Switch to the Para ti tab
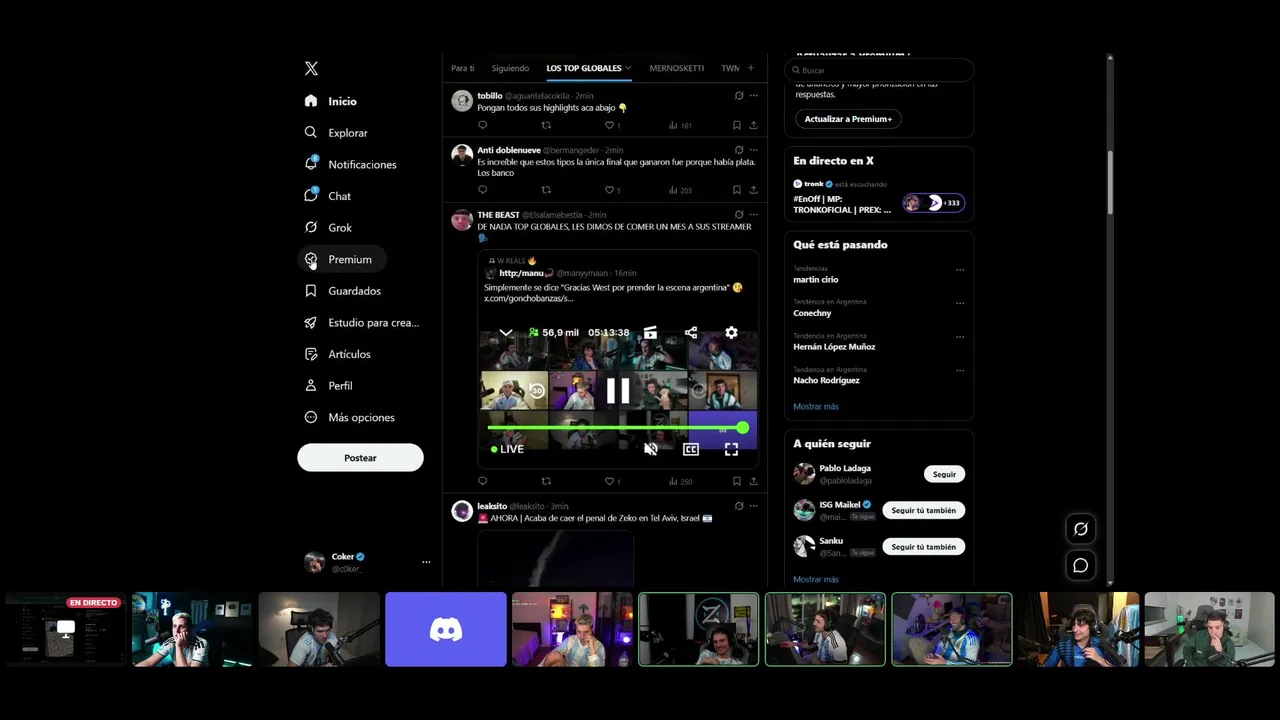This screenshot has height=720, width=1280. [462, 68]
